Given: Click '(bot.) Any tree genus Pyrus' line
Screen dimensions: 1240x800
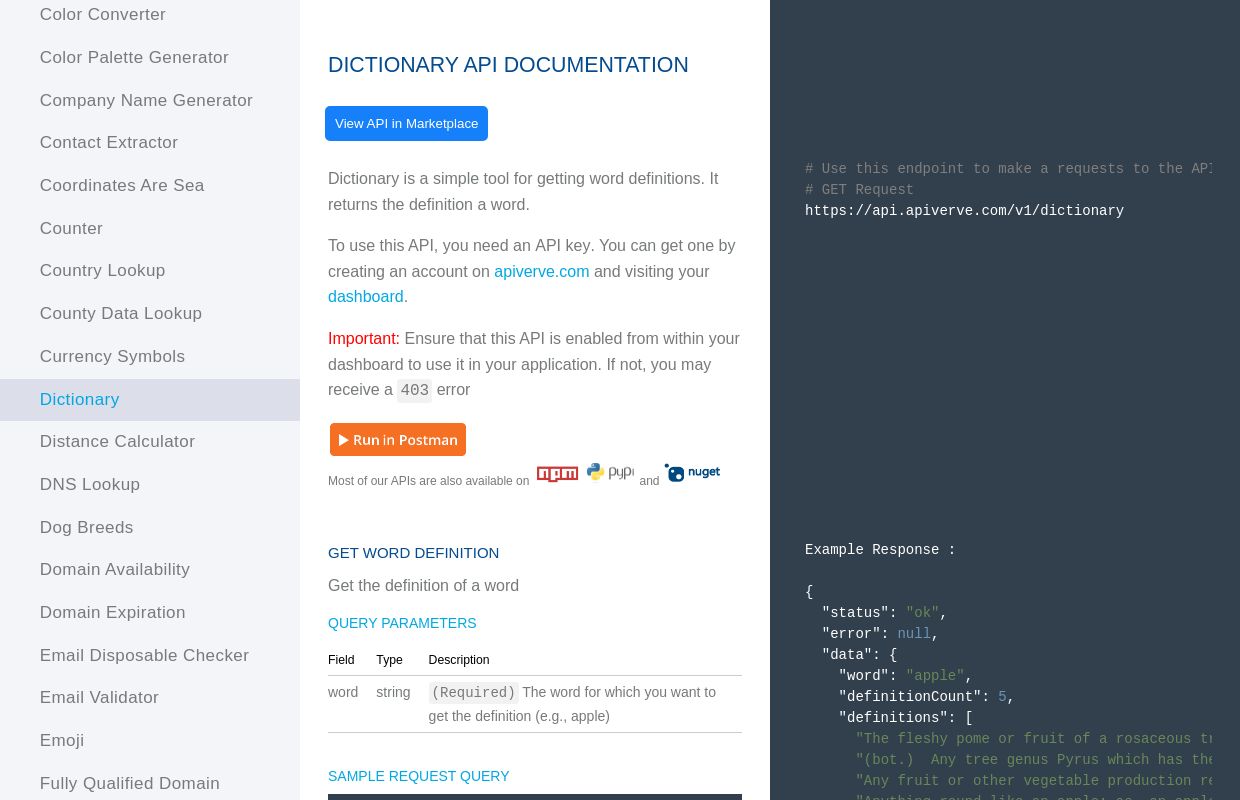Looking at the screenshot, I should point(1033,760).
